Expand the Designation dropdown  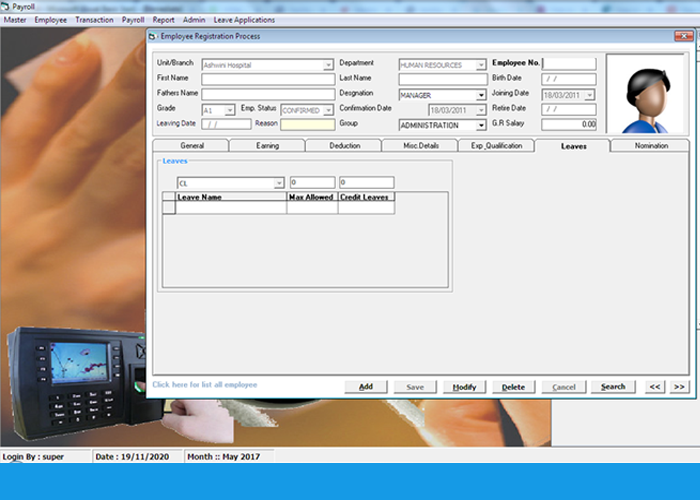(x=481, y=95)
